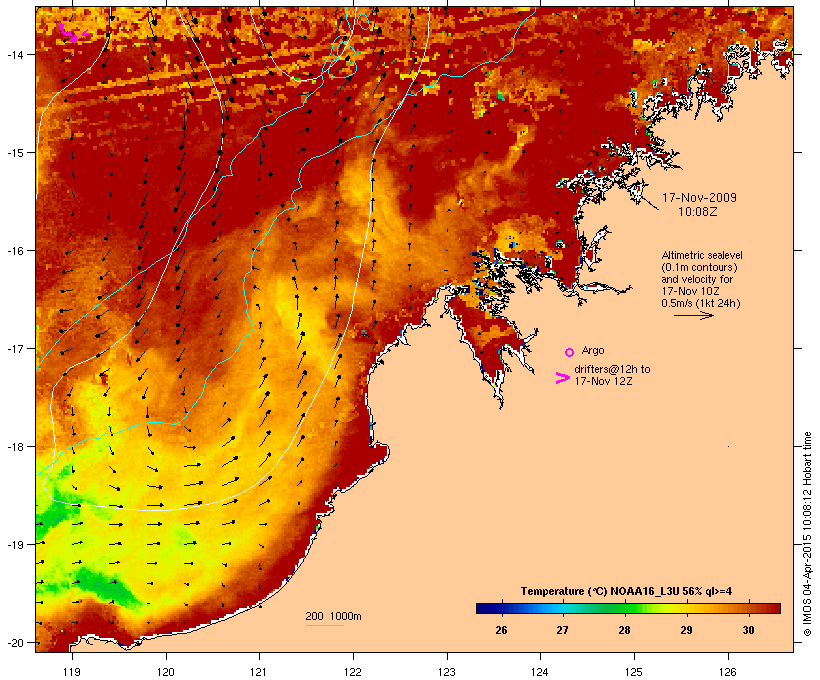The height and width of the screenshot is (680, 820).
Task: Click the '-16' latitude axis label
Action: 14,251
